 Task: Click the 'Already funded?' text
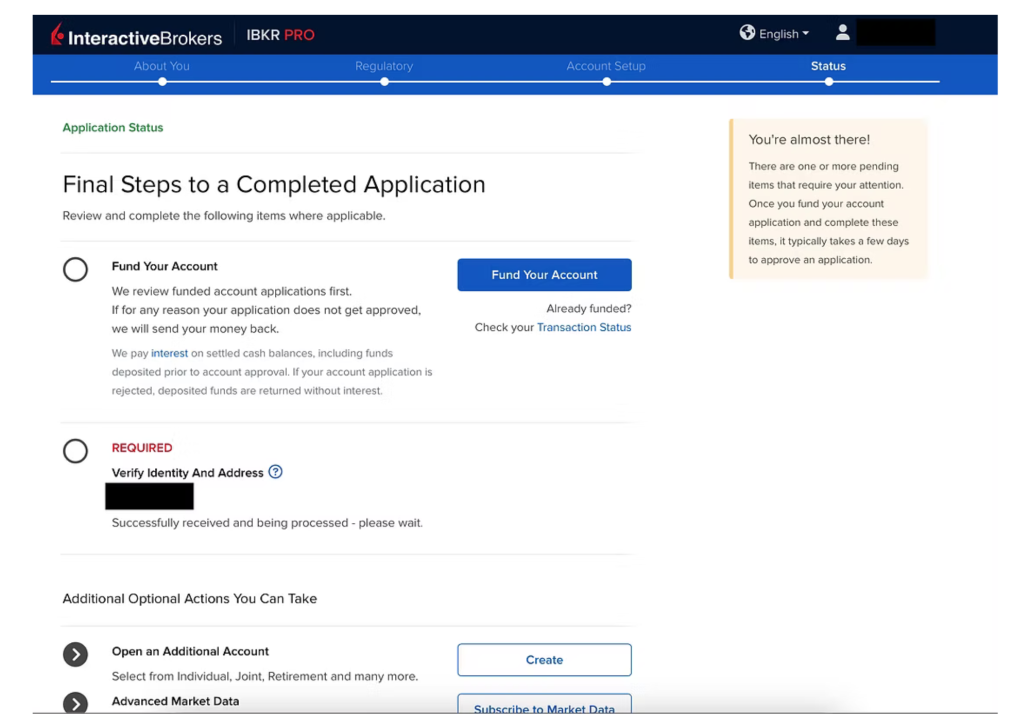tap(589, 308)
